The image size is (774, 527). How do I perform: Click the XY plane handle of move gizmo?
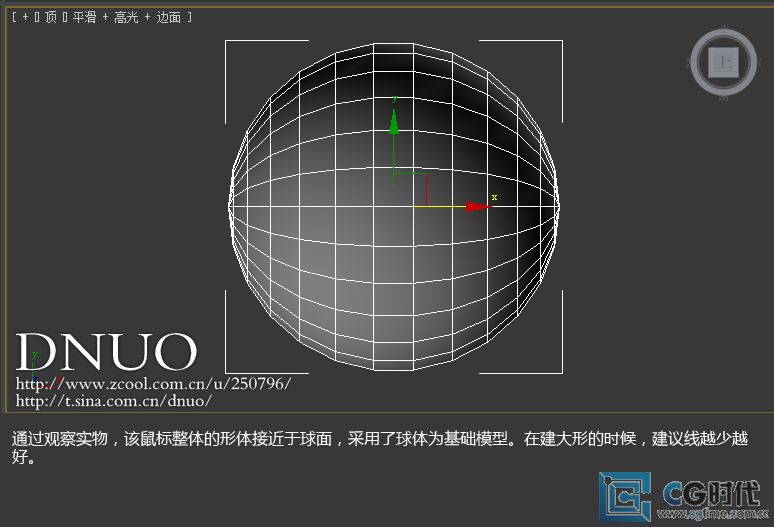pyautogui.click(x=411, y=189)
